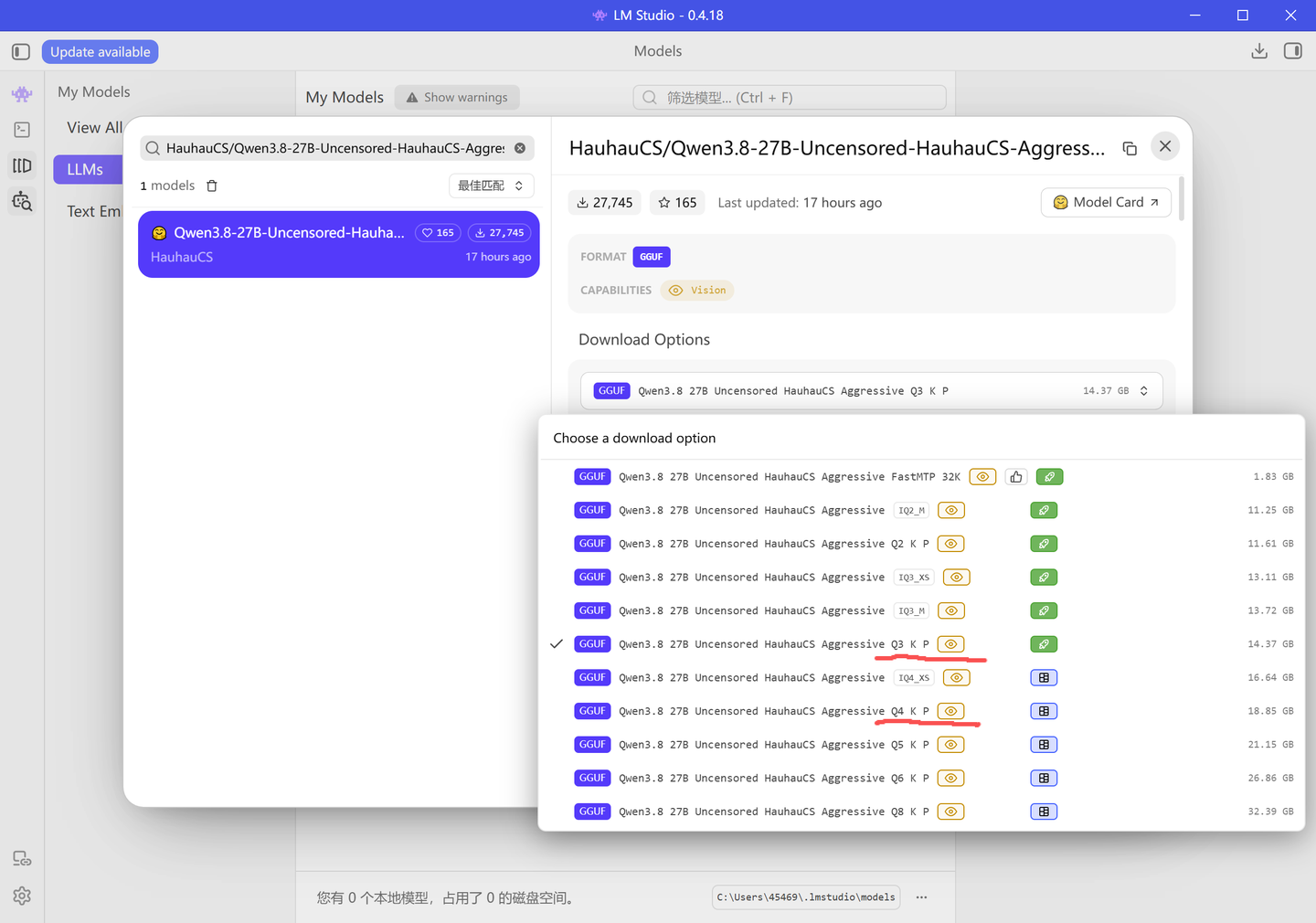Choose the FastMTP 32K download option
Image resolution: width=1316 pixels, height=923 pixels.
pos(920,477)
